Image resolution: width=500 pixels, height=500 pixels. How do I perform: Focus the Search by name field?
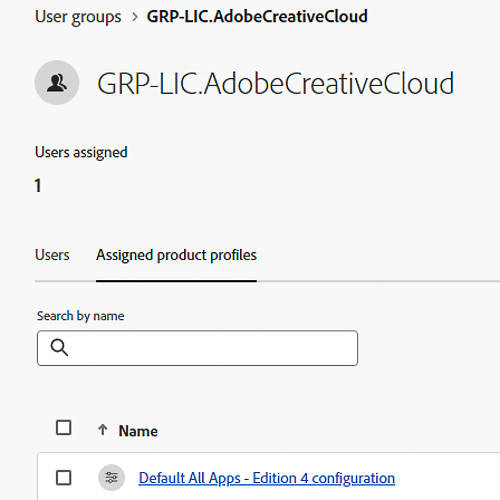pos(197,348)
